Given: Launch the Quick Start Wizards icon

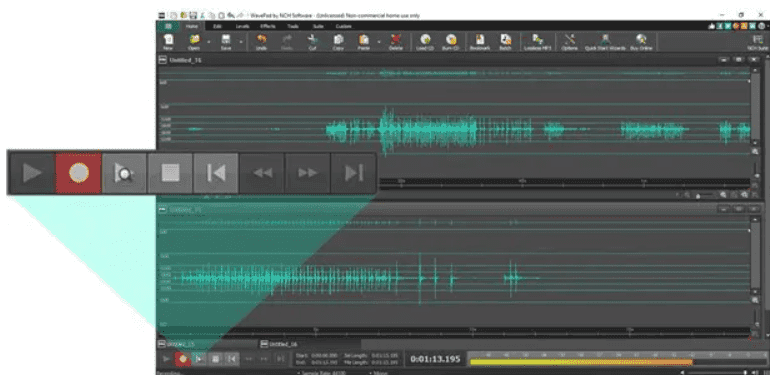Looking at the screenshot, I should pyautogui.click(x=605, y=42).
